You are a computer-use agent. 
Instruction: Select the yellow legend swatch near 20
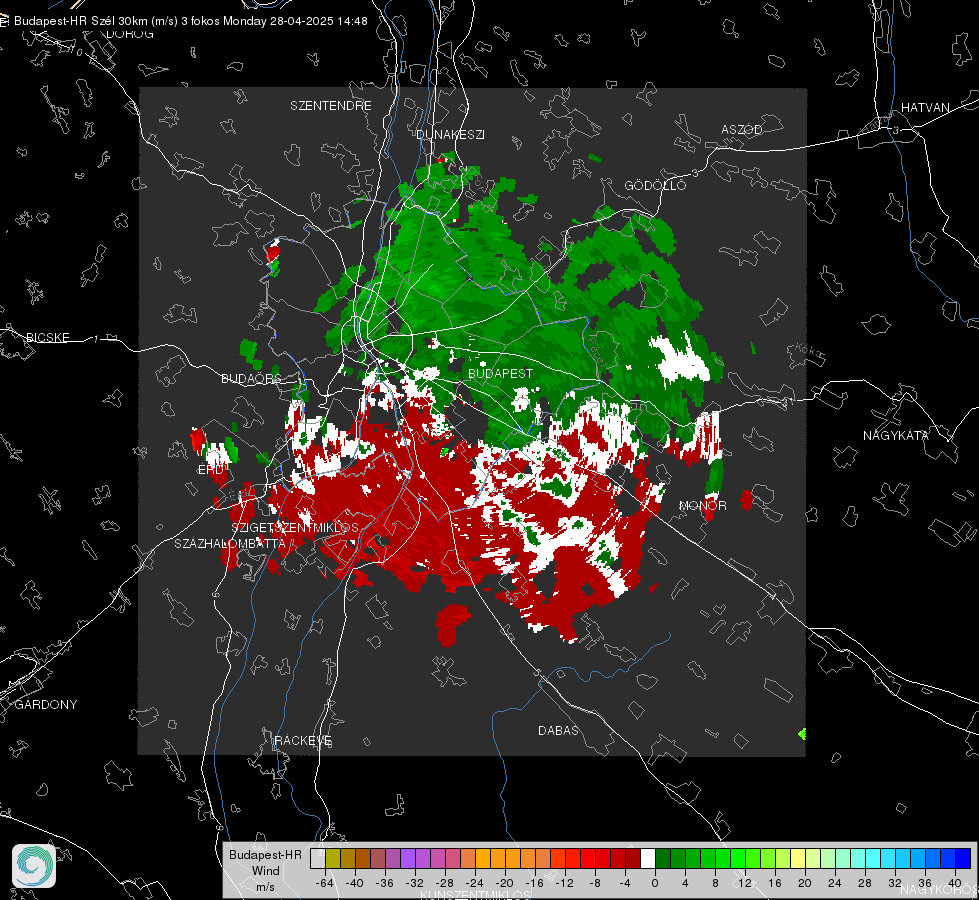click(x=798, y=859)
